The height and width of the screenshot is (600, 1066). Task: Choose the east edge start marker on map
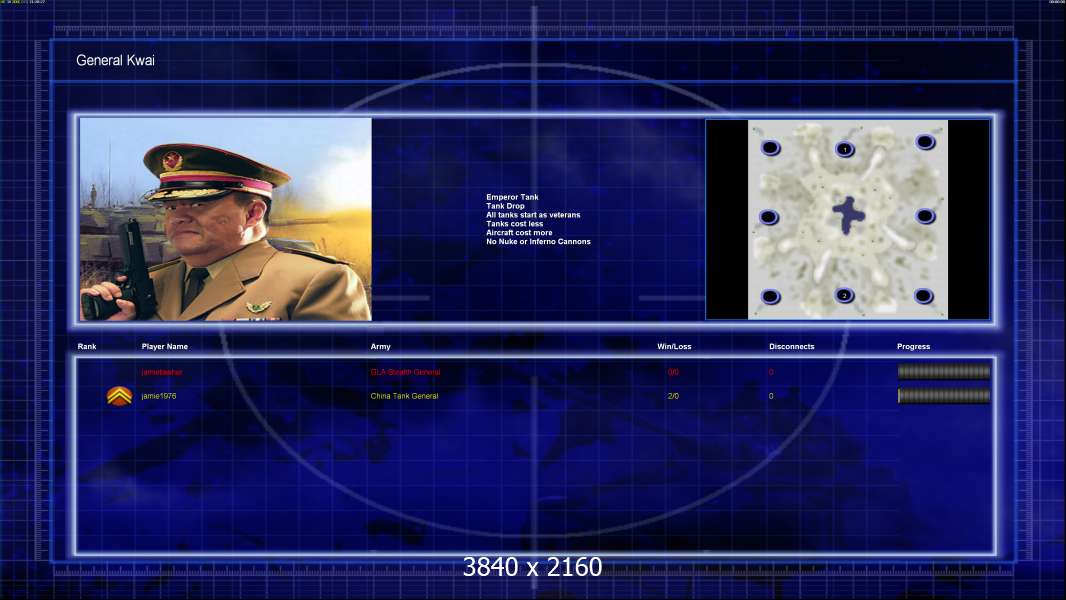925,216
